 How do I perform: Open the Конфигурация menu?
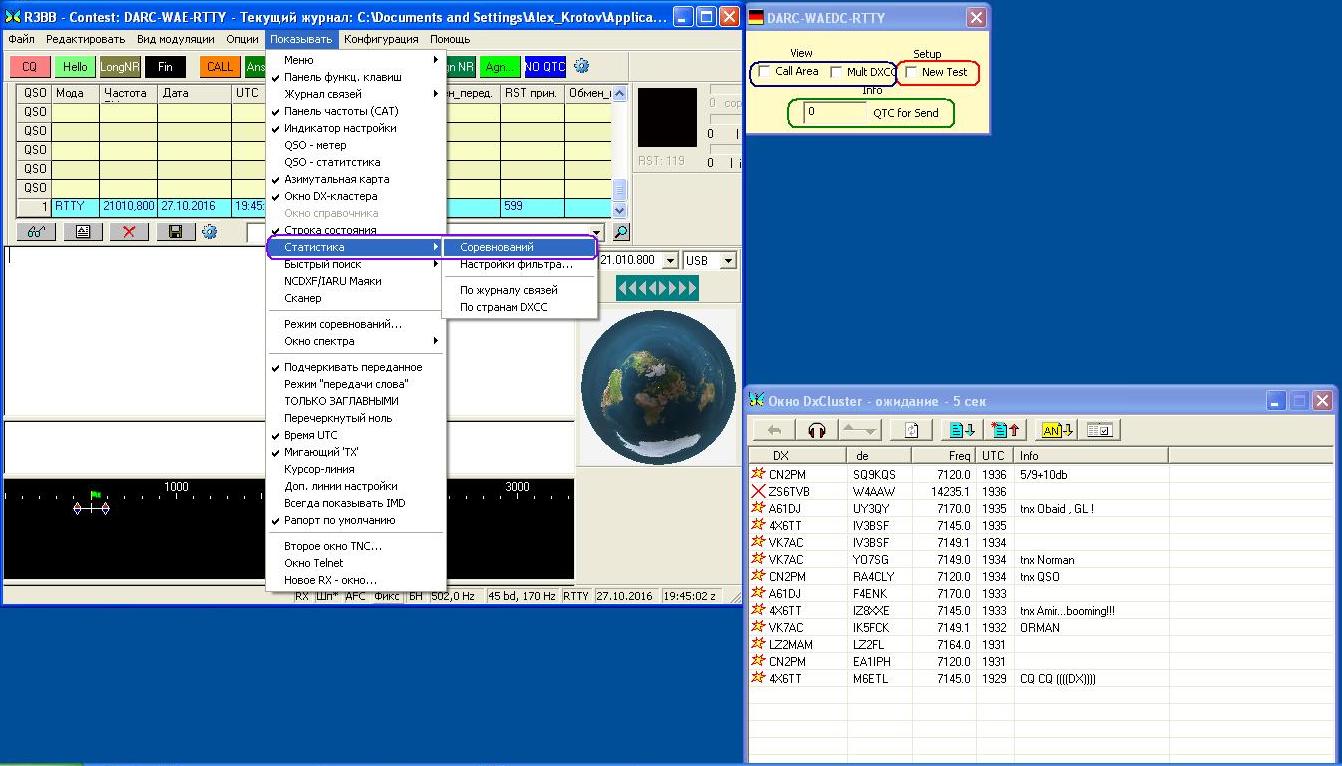380,39
